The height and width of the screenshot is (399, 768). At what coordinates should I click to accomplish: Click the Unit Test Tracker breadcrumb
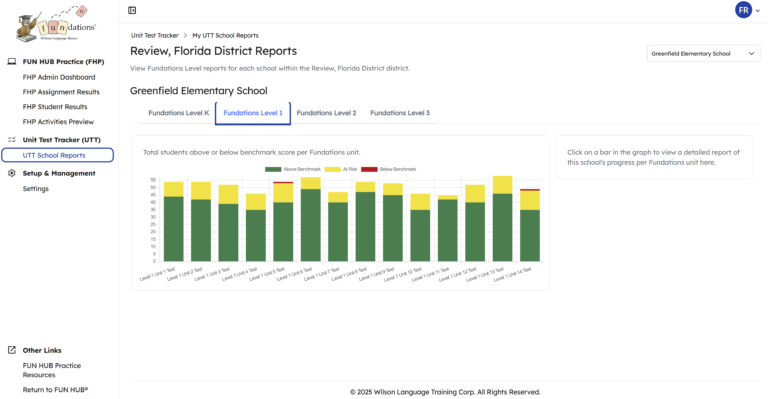155,35
